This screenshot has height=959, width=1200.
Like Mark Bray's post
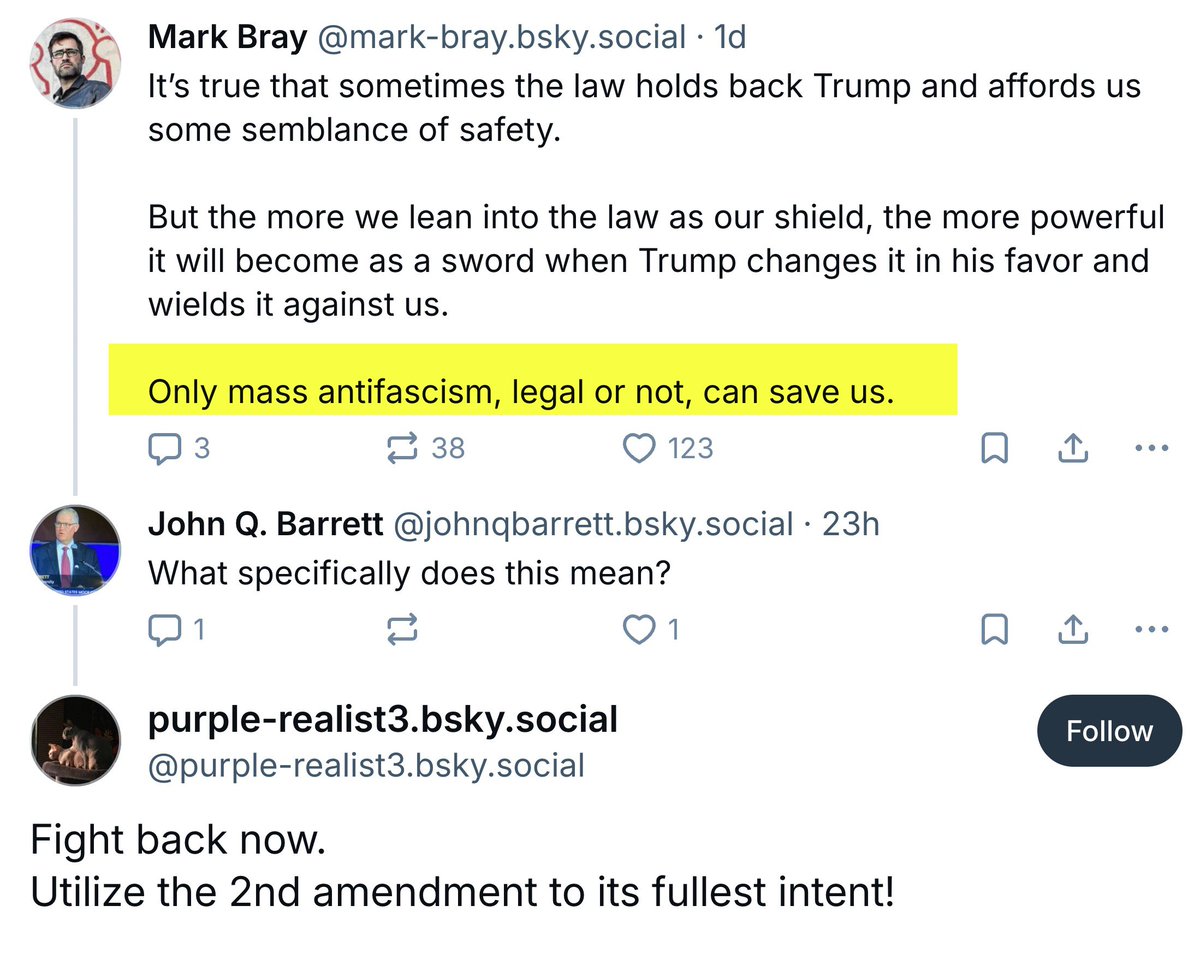click(x=638, y=449)
